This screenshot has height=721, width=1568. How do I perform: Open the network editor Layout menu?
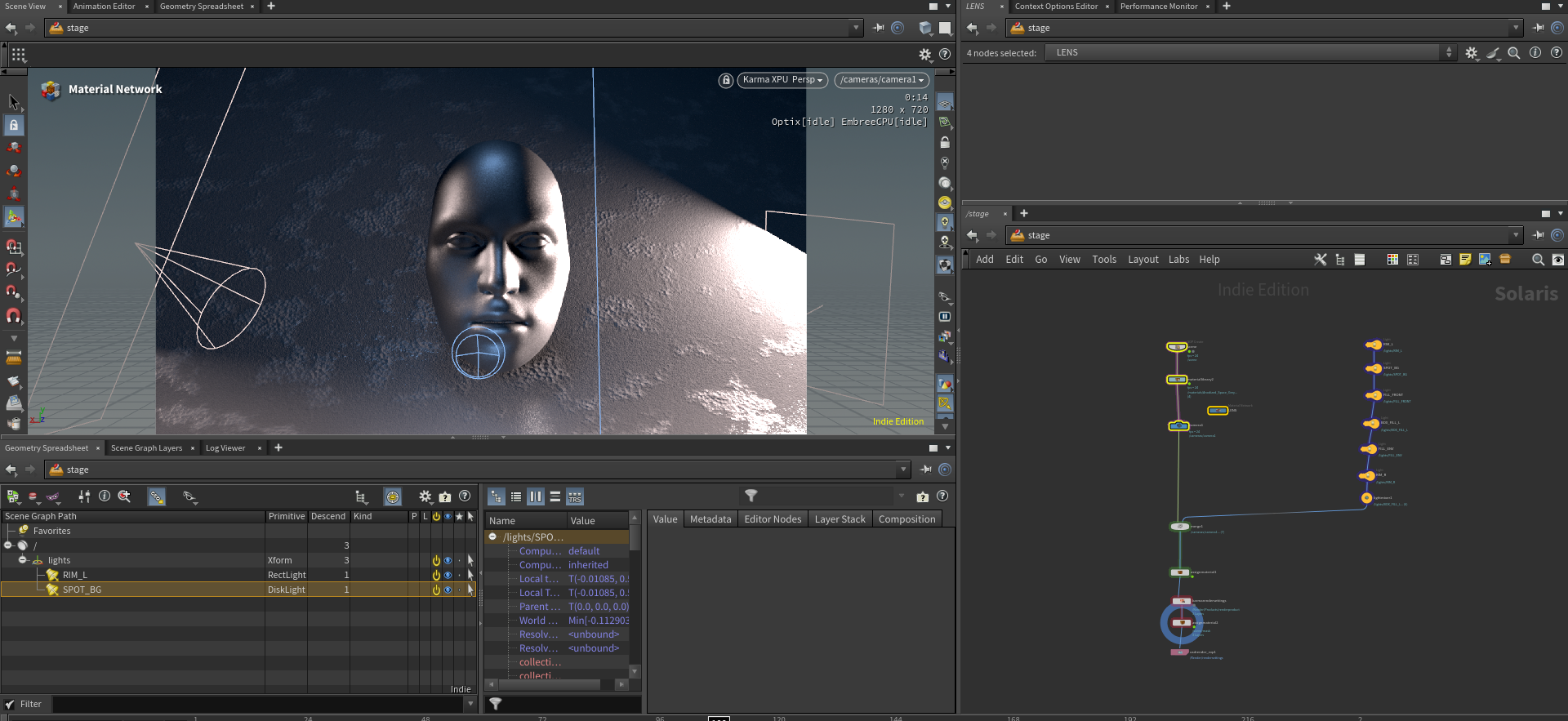[x=1143, y=260]
